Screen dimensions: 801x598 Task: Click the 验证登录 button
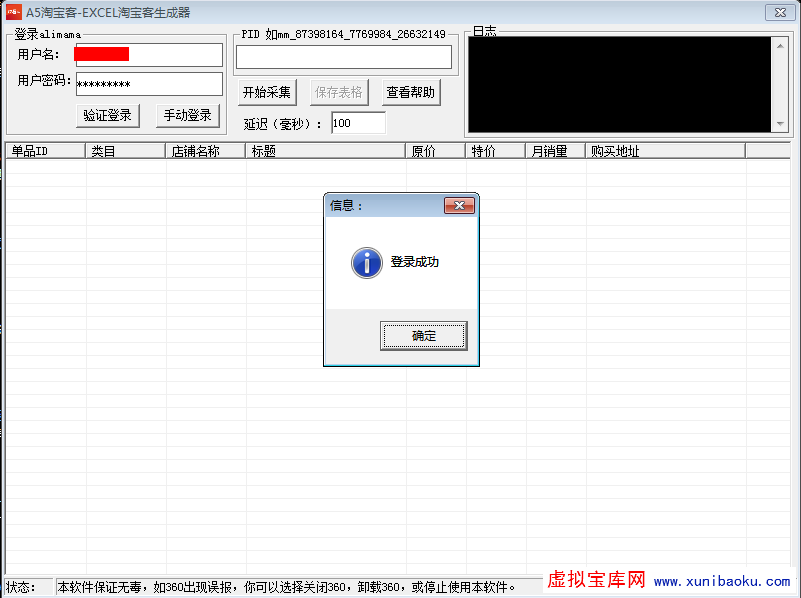click(107, 115)
